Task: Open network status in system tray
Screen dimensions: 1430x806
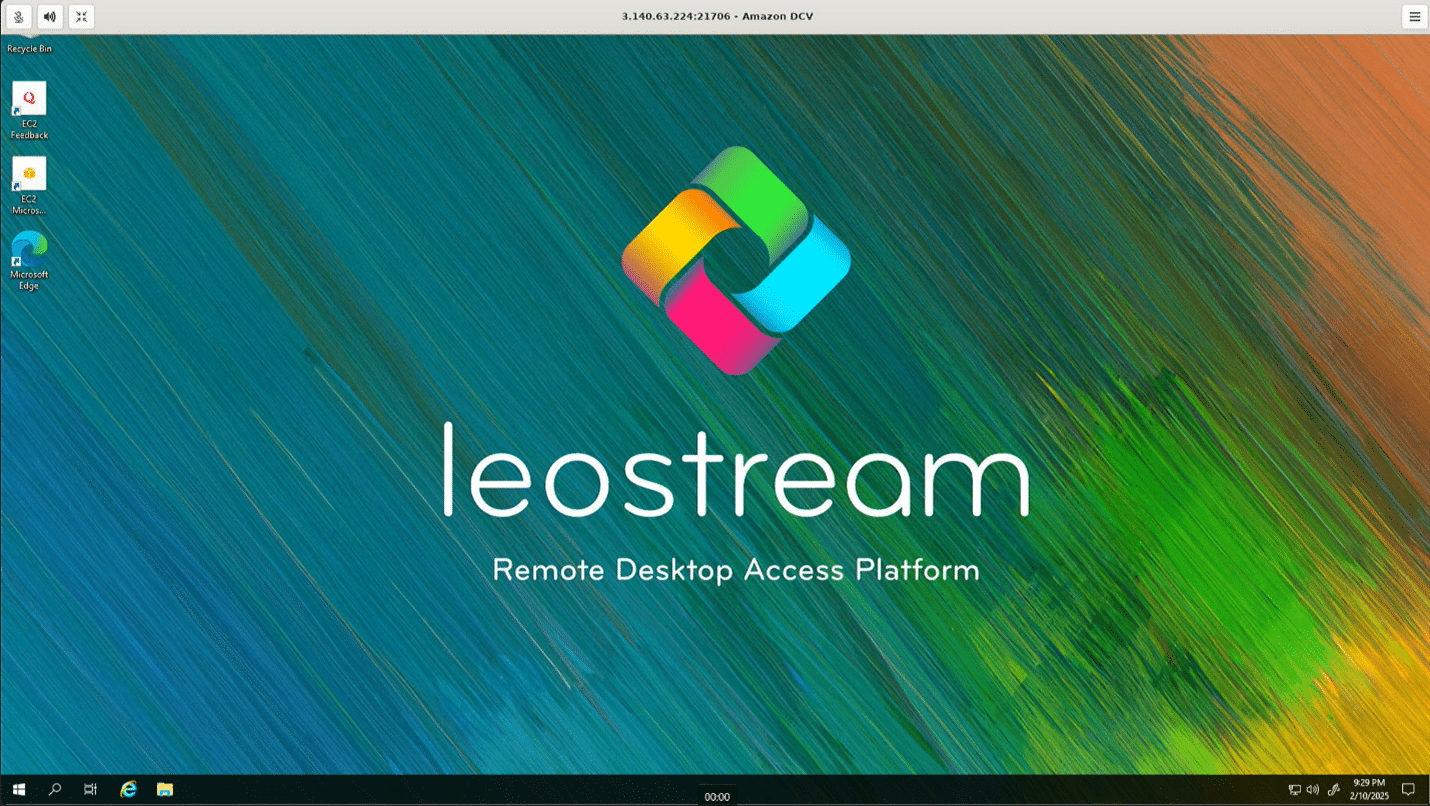Action: (1294, 790)
